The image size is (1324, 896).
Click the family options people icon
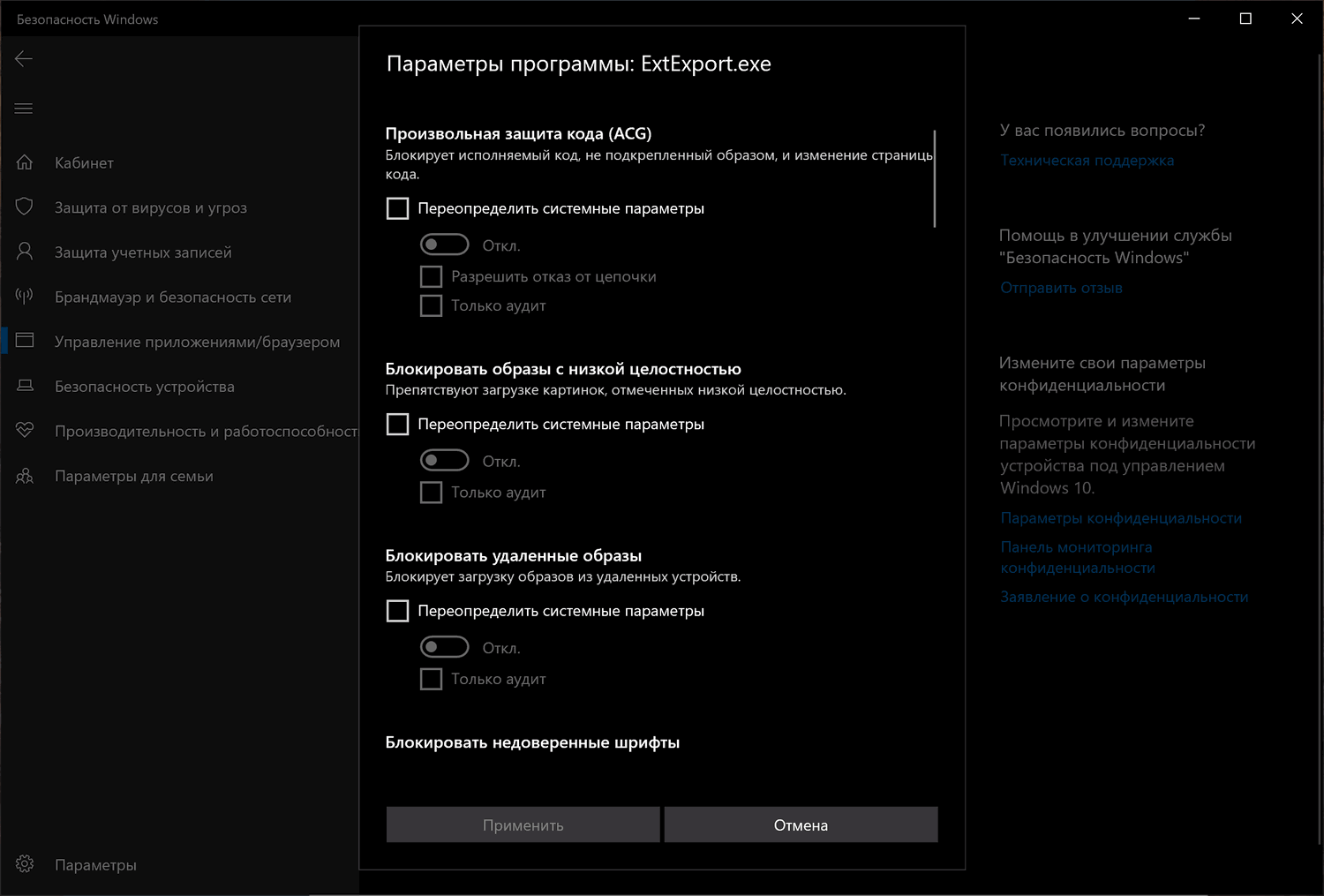(x=25, y=476)
